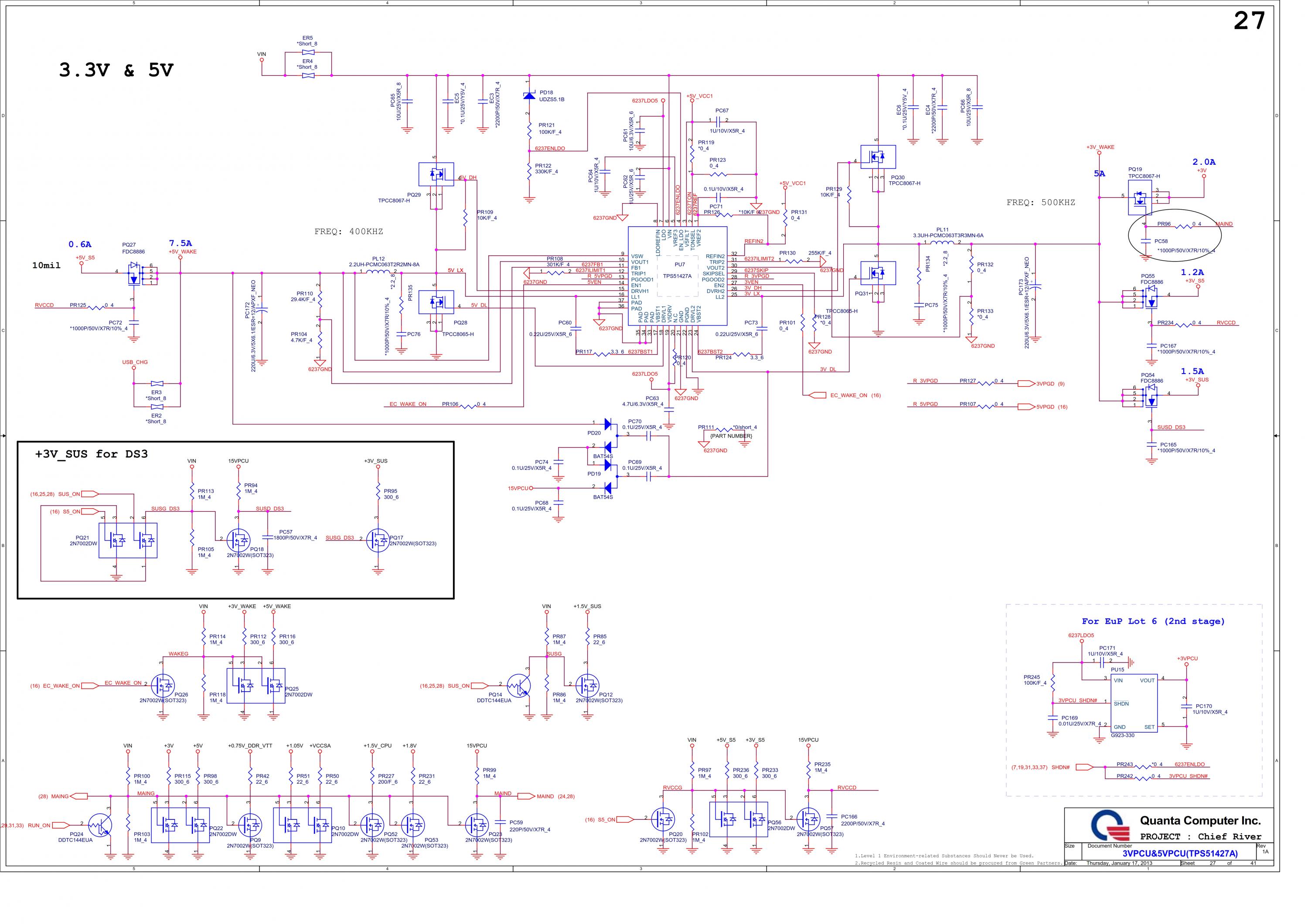Select the PQ29 MOSFET symbol
Screen dimensions: 1308x924
[x=436, y=173]
